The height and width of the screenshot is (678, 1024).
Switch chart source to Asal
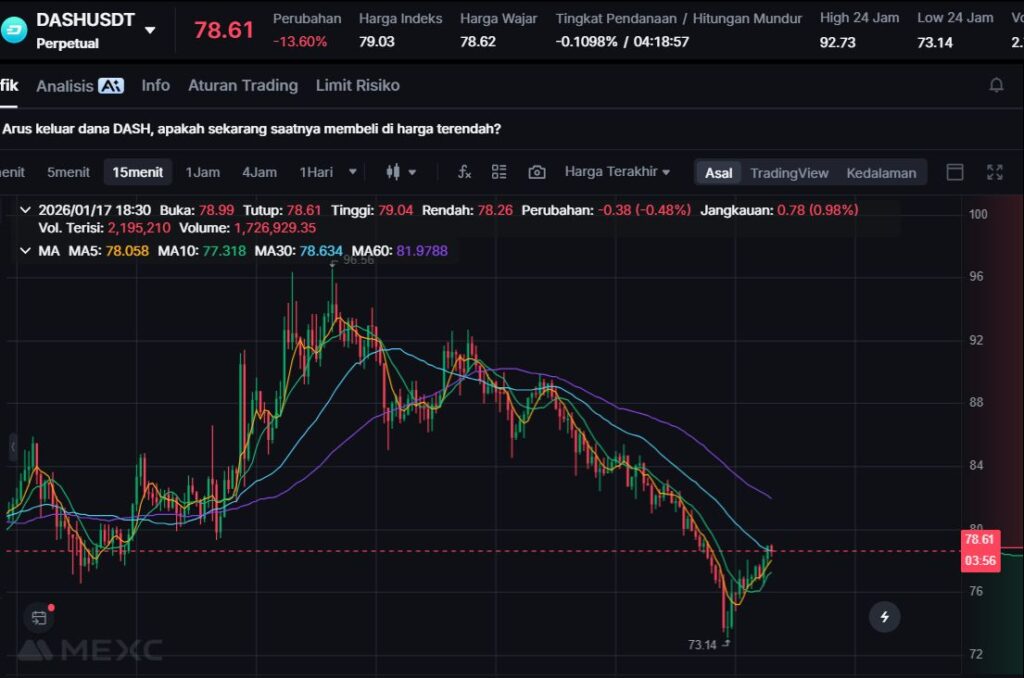tap(718, 173)
